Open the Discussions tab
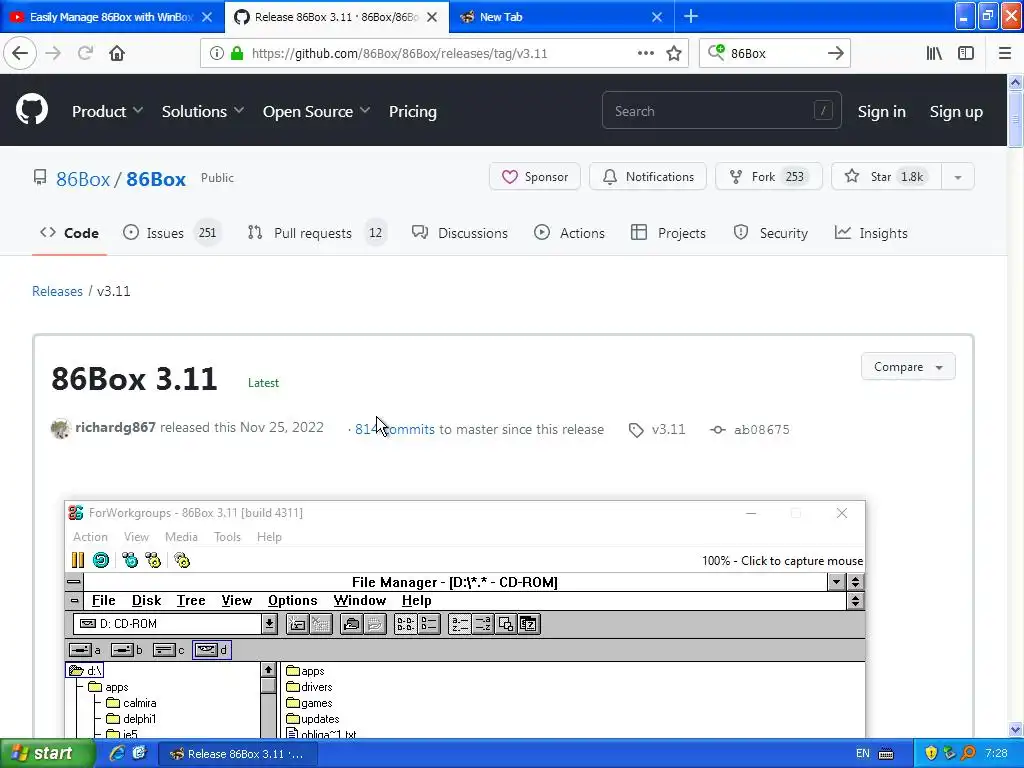 (460, 233)
